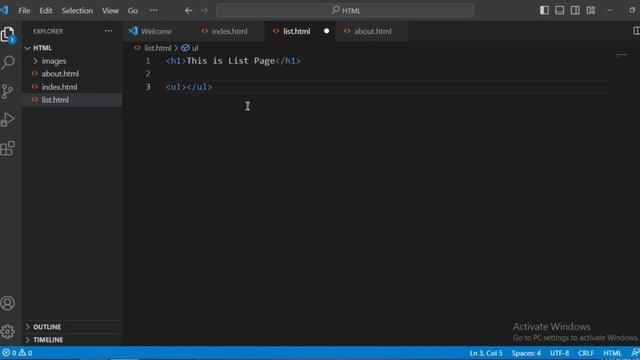Viewport: 640px width, 360px height.
Task: Open the Manage settings gear
Action: [x=8, y=331]
